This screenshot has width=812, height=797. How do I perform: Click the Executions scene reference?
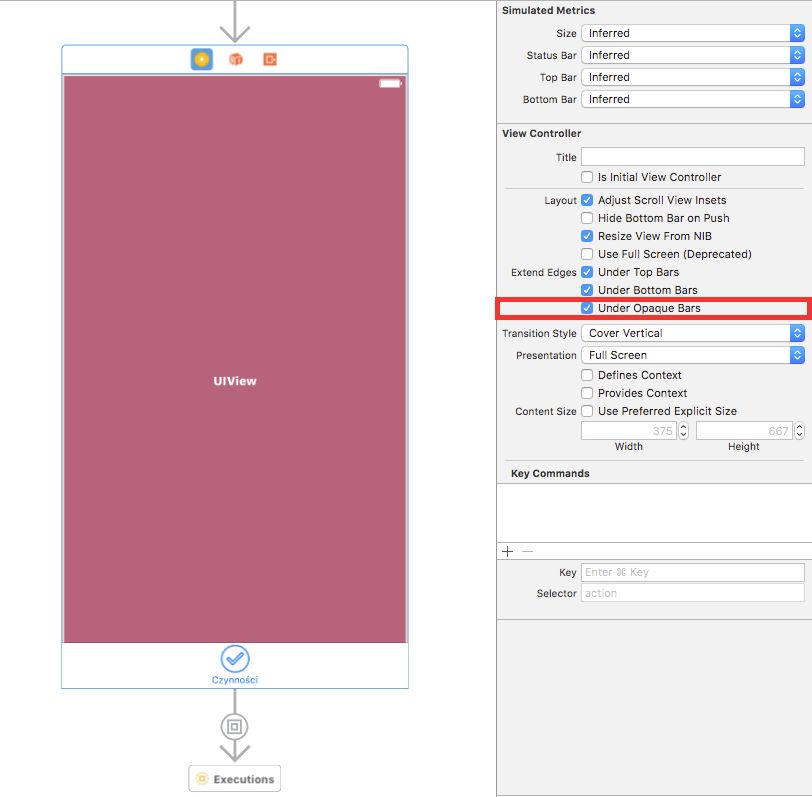pos(235,778)
